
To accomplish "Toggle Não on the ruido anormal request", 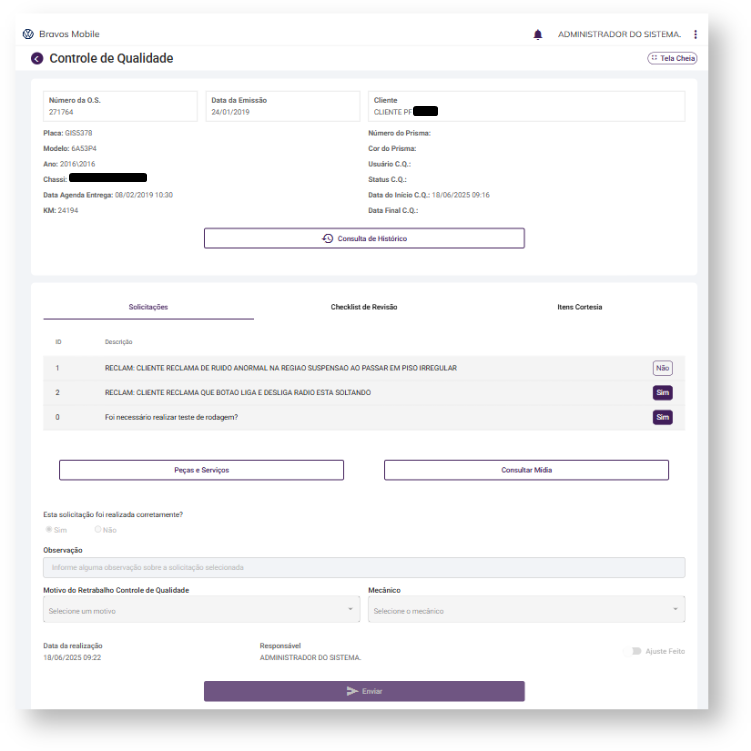I will 662,368.
